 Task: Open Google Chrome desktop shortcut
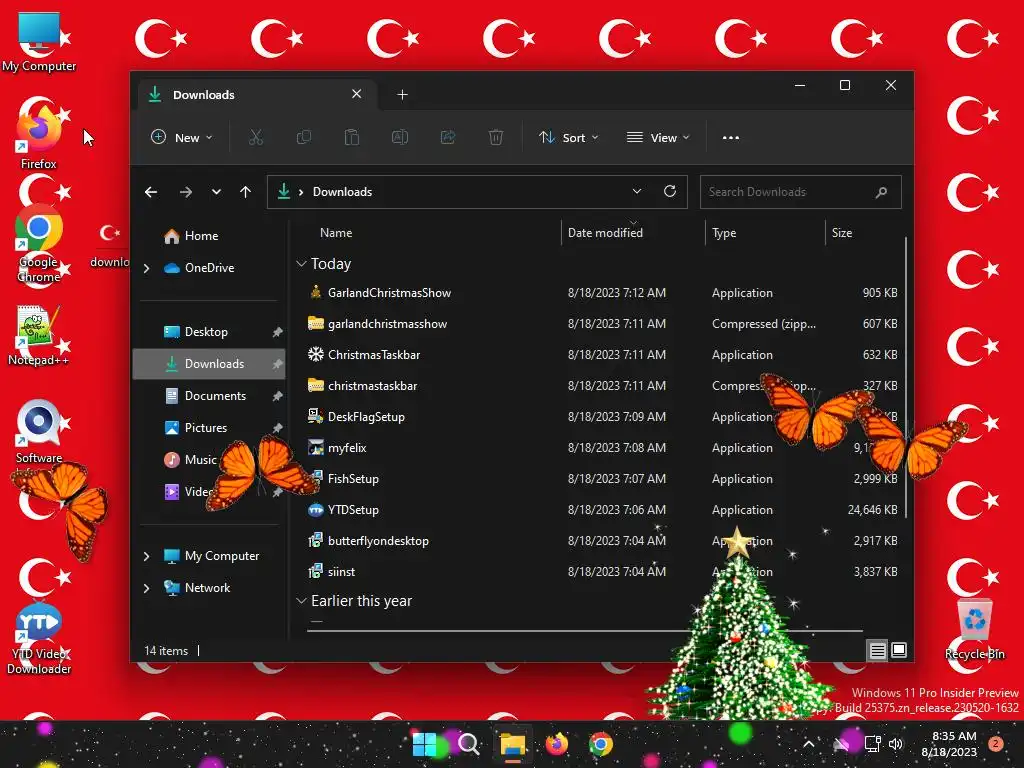point(39,245)
